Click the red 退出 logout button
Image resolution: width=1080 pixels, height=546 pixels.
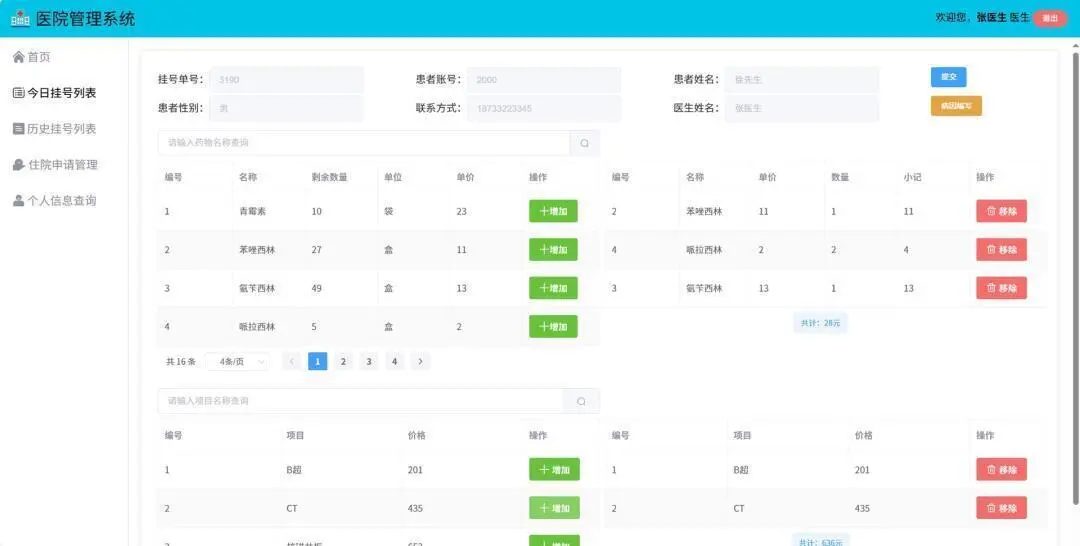coord(1050,19)
